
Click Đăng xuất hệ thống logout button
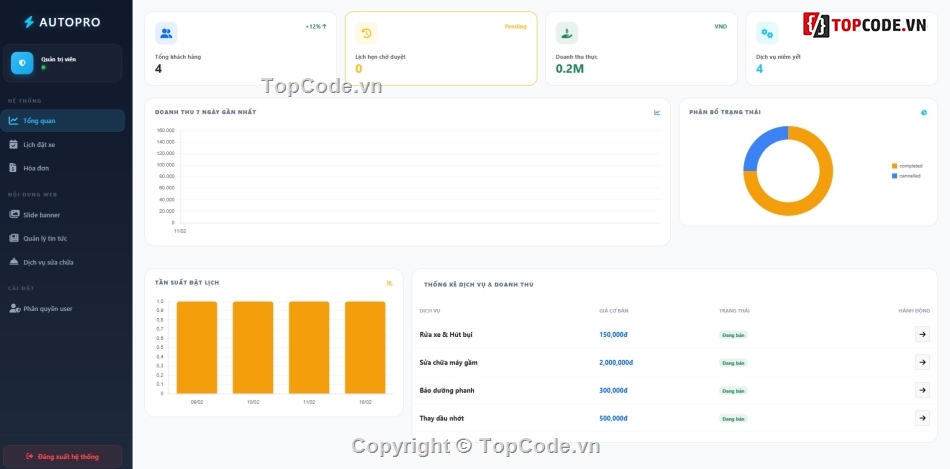click(x=62, y=456)
